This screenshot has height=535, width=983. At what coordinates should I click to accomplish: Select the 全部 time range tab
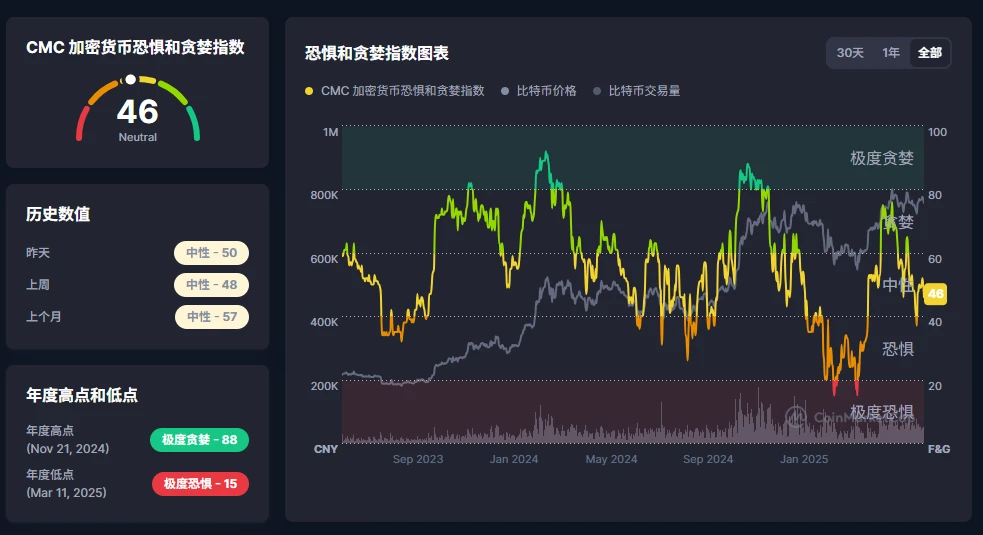[x=930, y=53]
